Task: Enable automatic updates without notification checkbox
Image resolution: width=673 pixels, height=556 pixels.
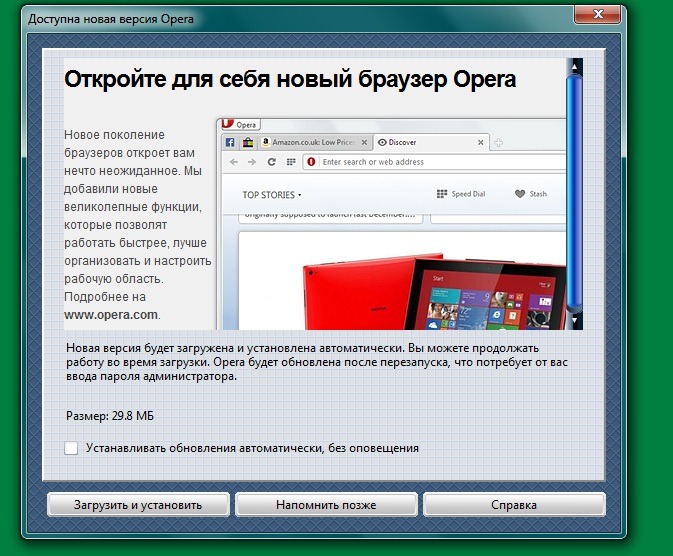Action: point(71,448)
